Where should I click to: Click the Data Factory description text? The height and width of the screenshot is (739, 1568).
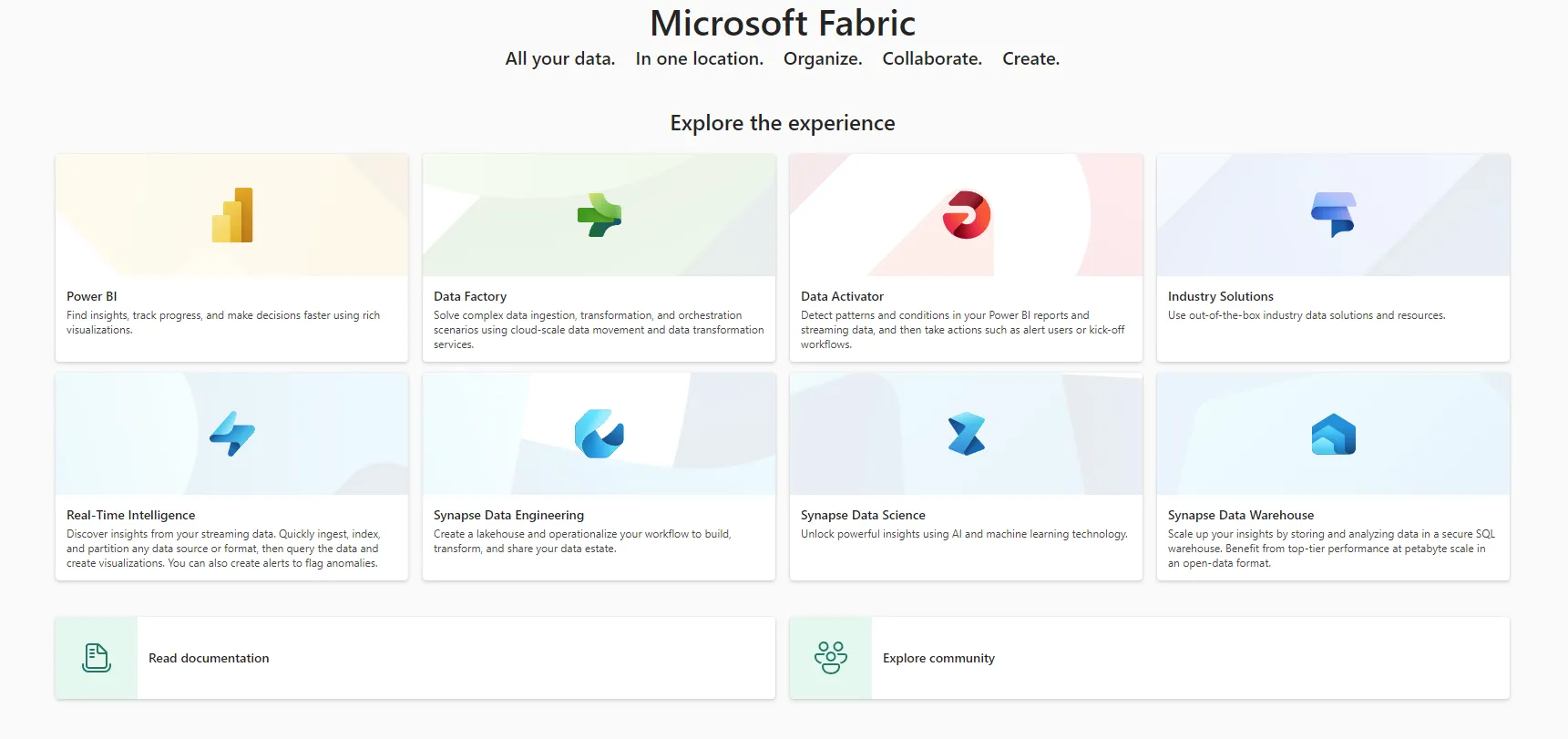(x=599, y=330)
